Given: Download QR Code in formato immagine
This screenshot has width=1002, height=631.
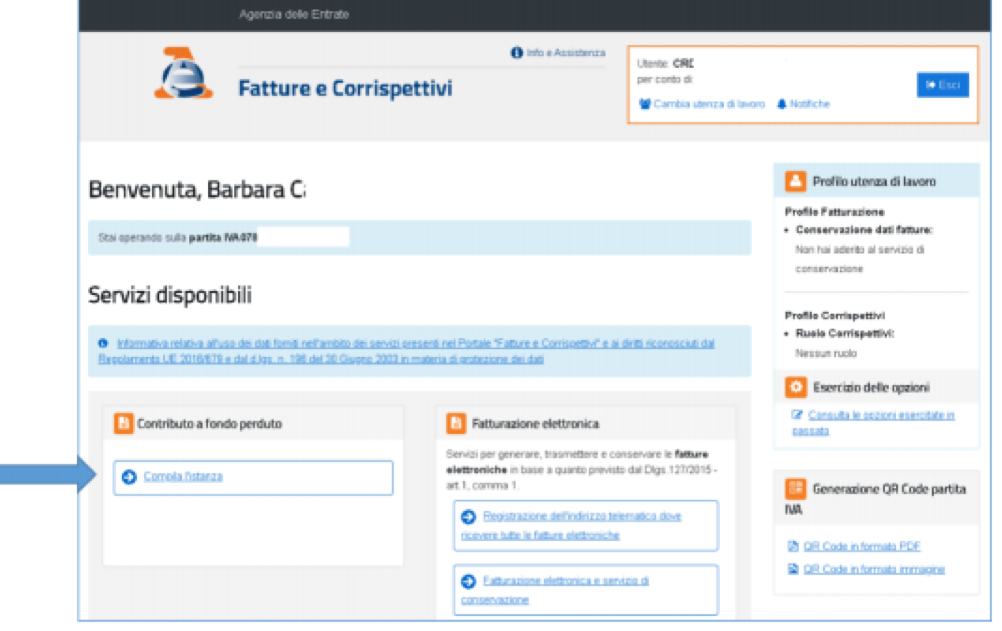Looking at the screenshot, I should 874,569.
